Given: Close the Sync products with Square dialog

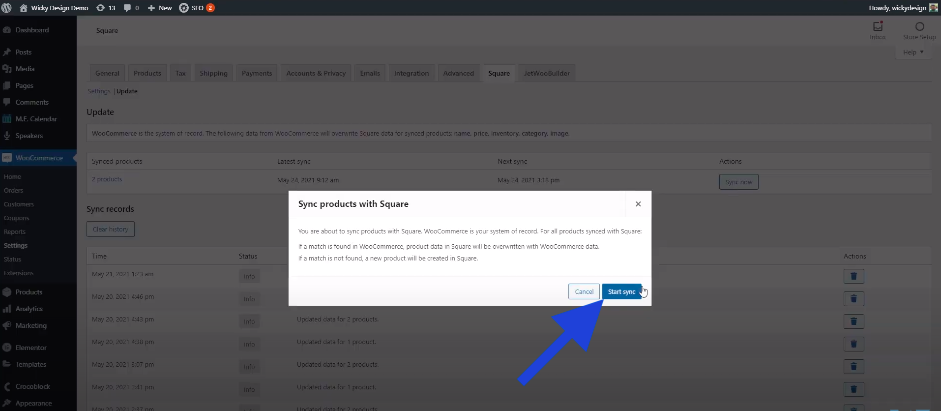Looking at the screenshot, I should click(x=638, y=203).
